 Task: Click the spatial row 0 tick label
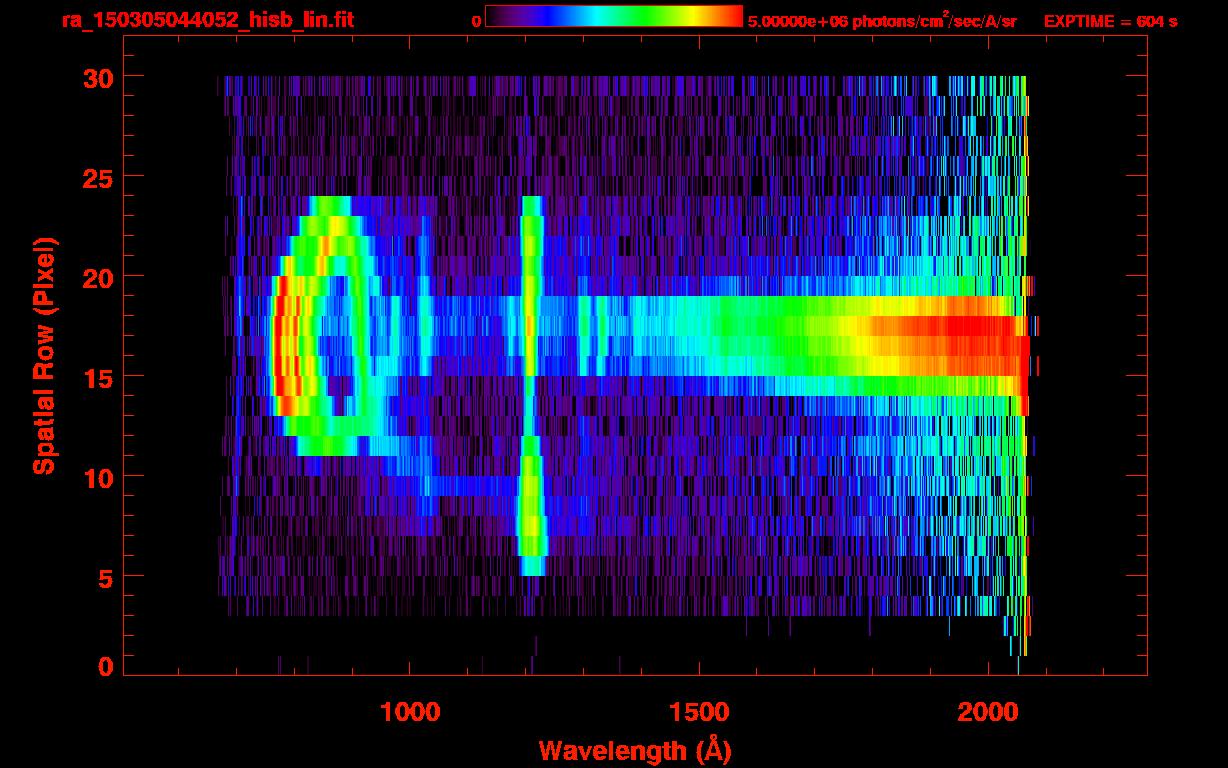(105, 667)
